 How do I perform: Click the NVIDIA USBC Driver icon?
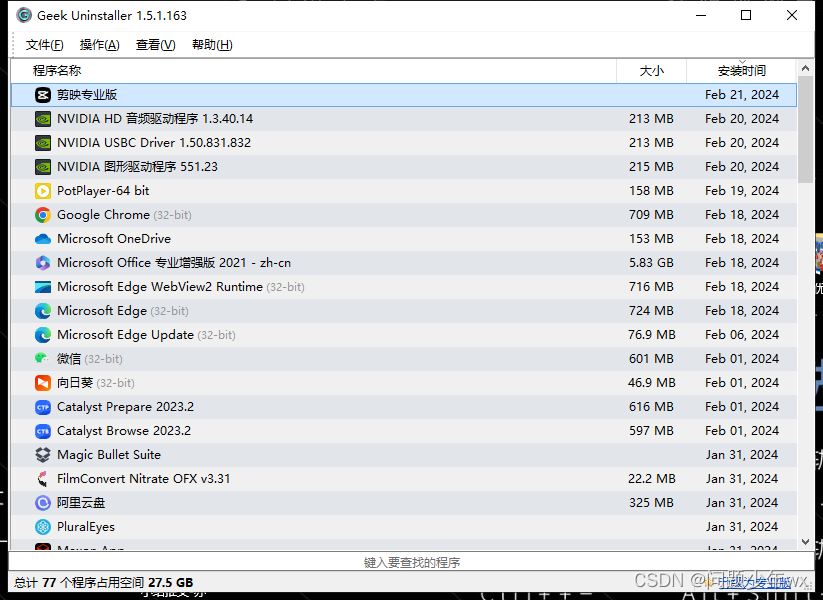point(43,143)
